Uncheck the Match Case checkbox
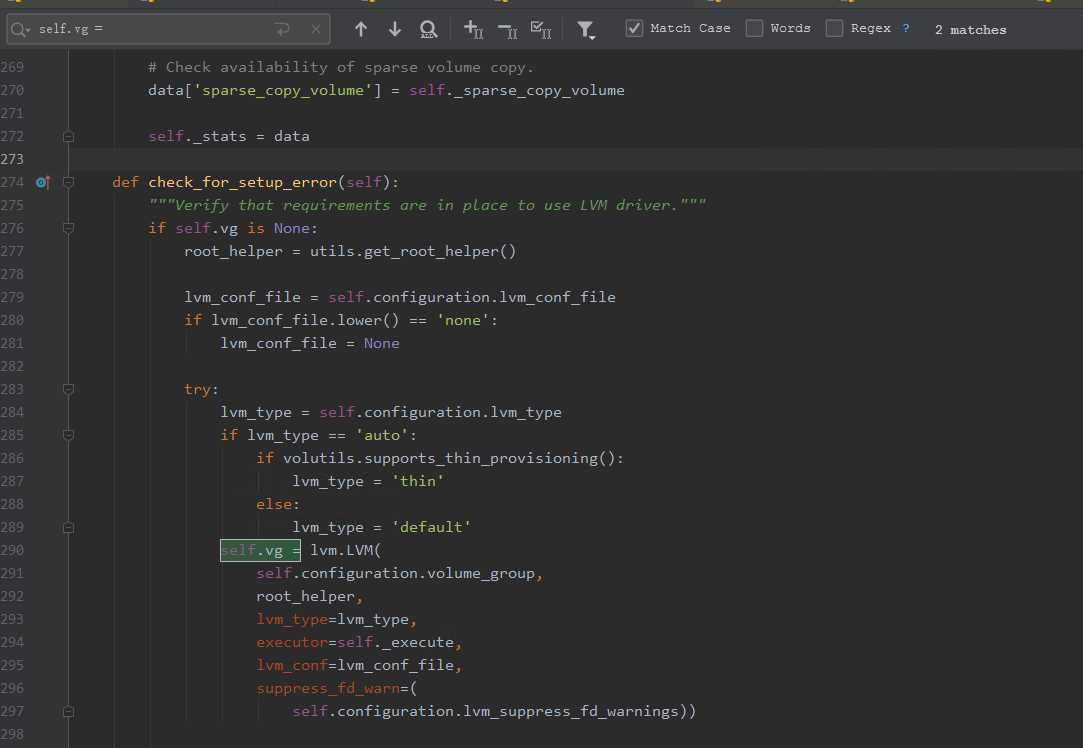The width and height of the screenshot is (1083, 748). (x=634, y=28)
